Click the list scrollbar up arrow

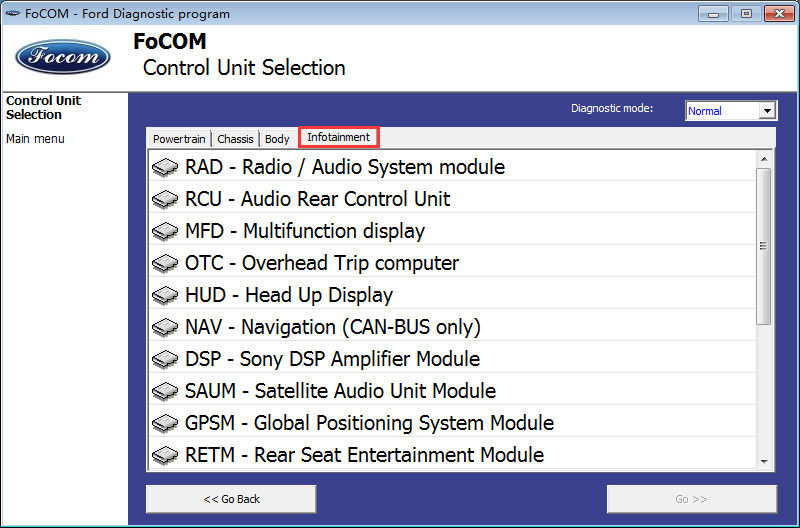tap(764, 159)
